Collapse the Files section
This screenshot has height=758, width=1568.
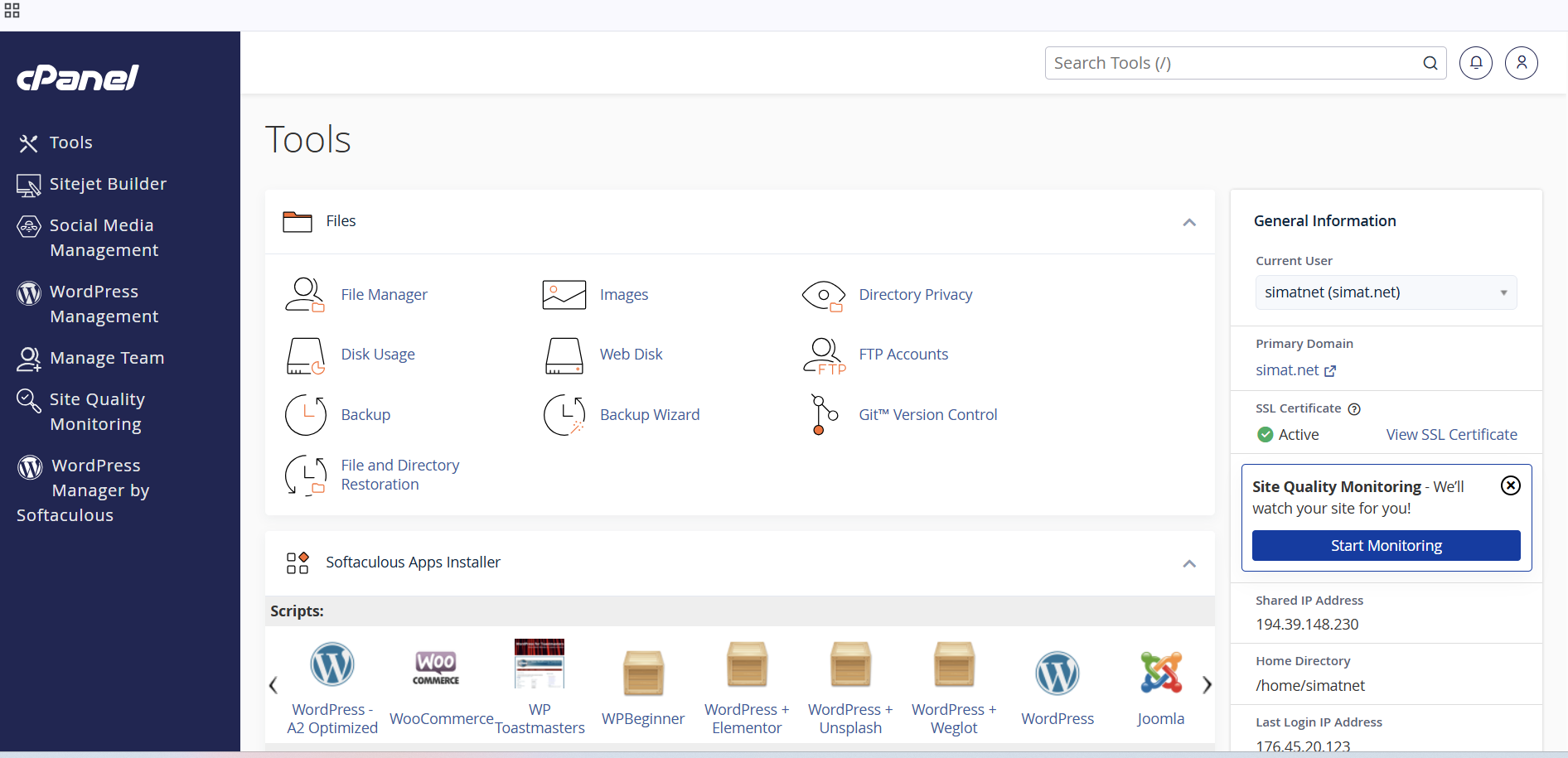[x=1189, y=222]
